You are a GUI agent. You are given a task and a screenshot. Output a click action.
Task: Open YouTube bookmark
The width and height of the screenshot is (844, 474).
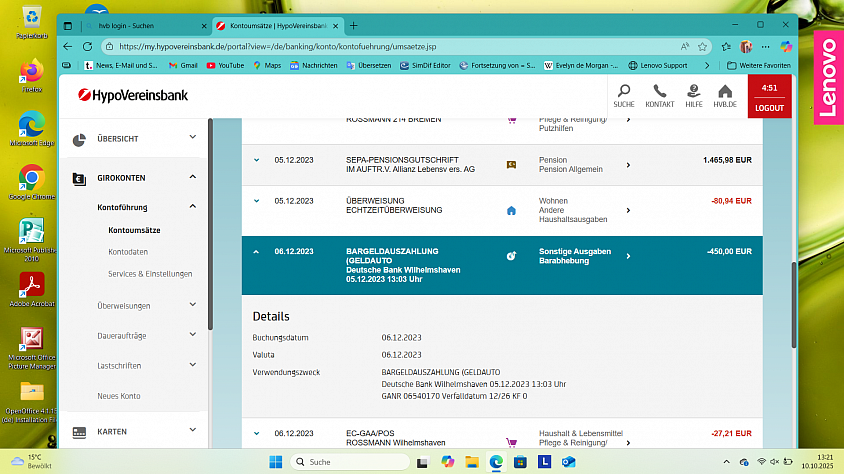[x=225, y=66]
